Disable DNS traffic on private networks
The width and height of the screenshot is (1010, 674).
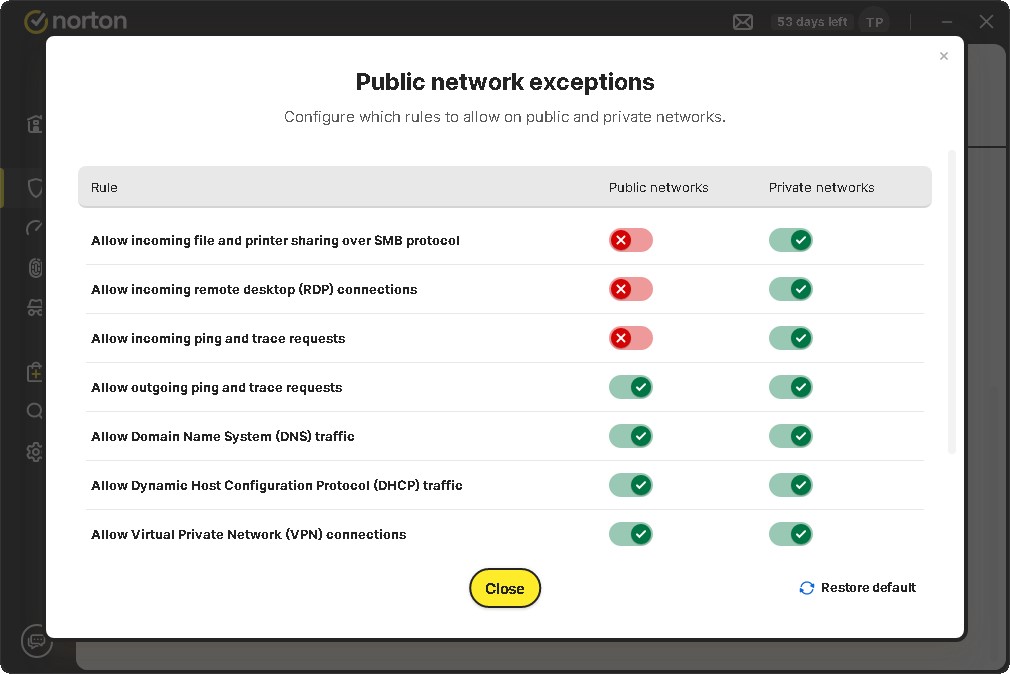790,436
